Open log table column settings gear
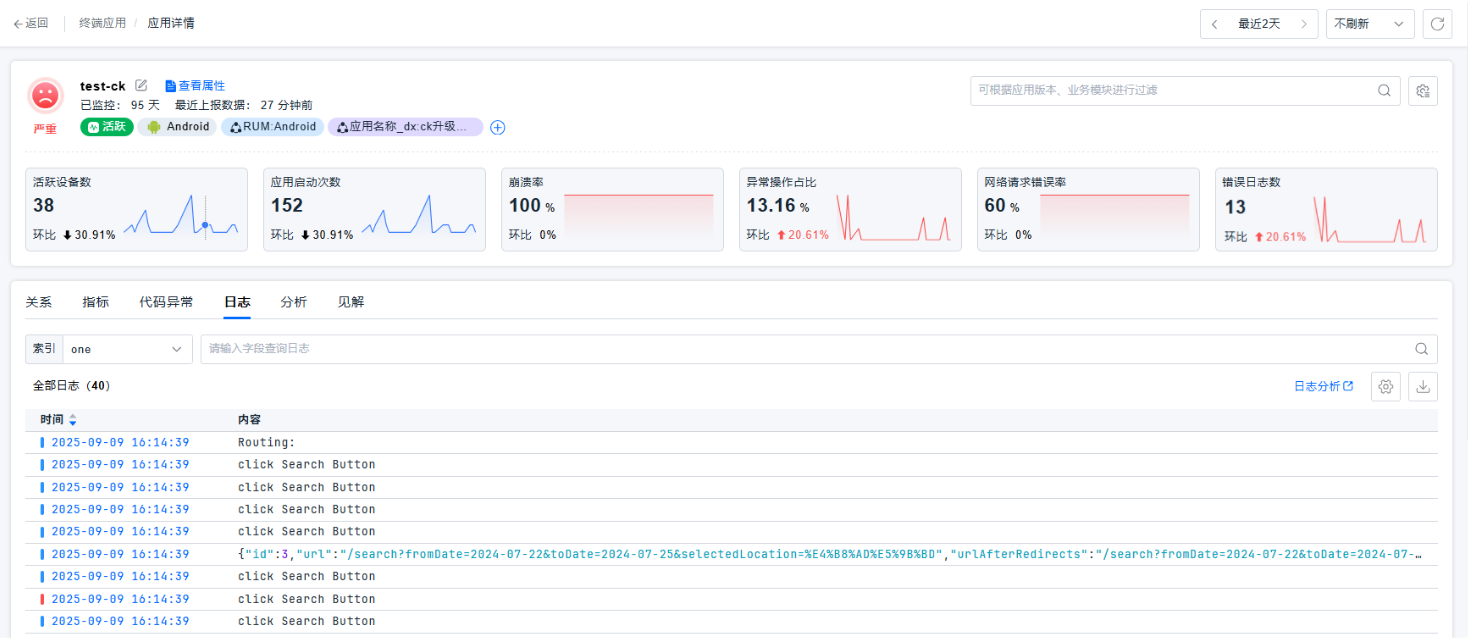The height and width of the screenshot is (638, 1468). pos(1385,386)
